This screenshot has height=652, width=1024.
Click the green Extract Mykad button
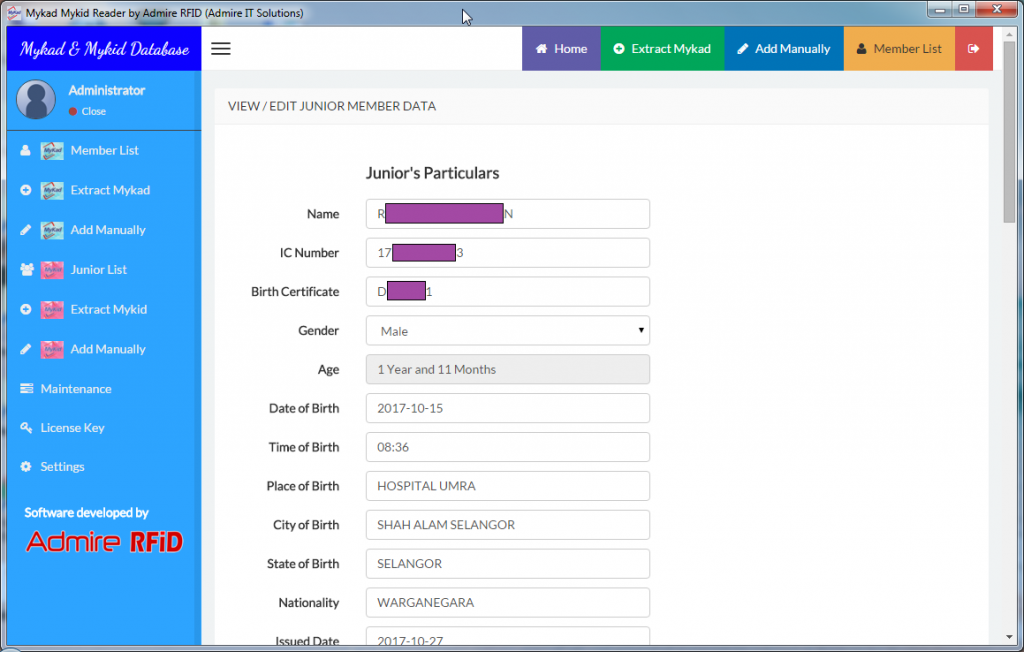pyautogui.click(x=661, y=49)
